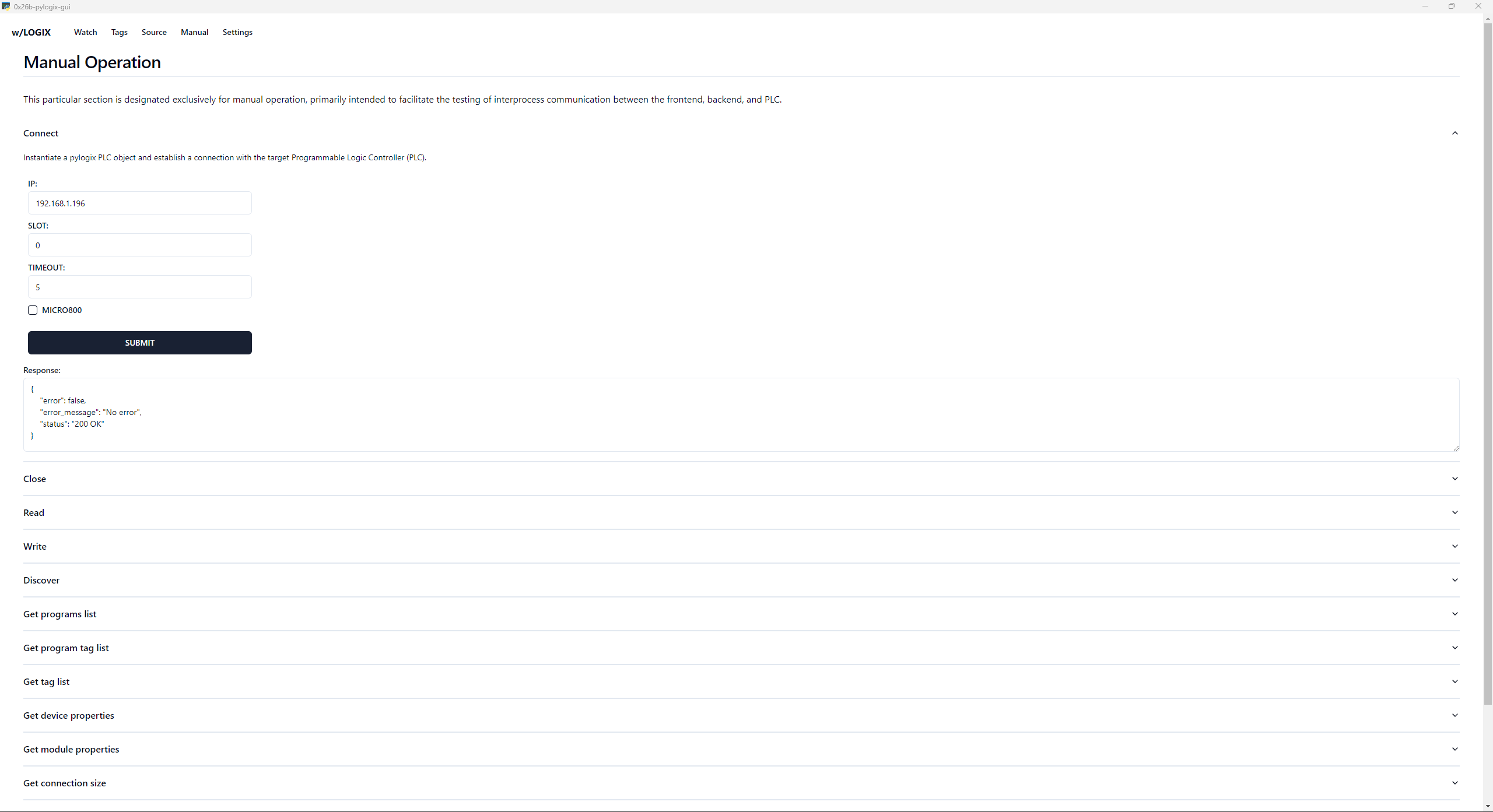Open the Watch menu item
This screenshot has width=1493, height=812.
[x=85, y=32]
